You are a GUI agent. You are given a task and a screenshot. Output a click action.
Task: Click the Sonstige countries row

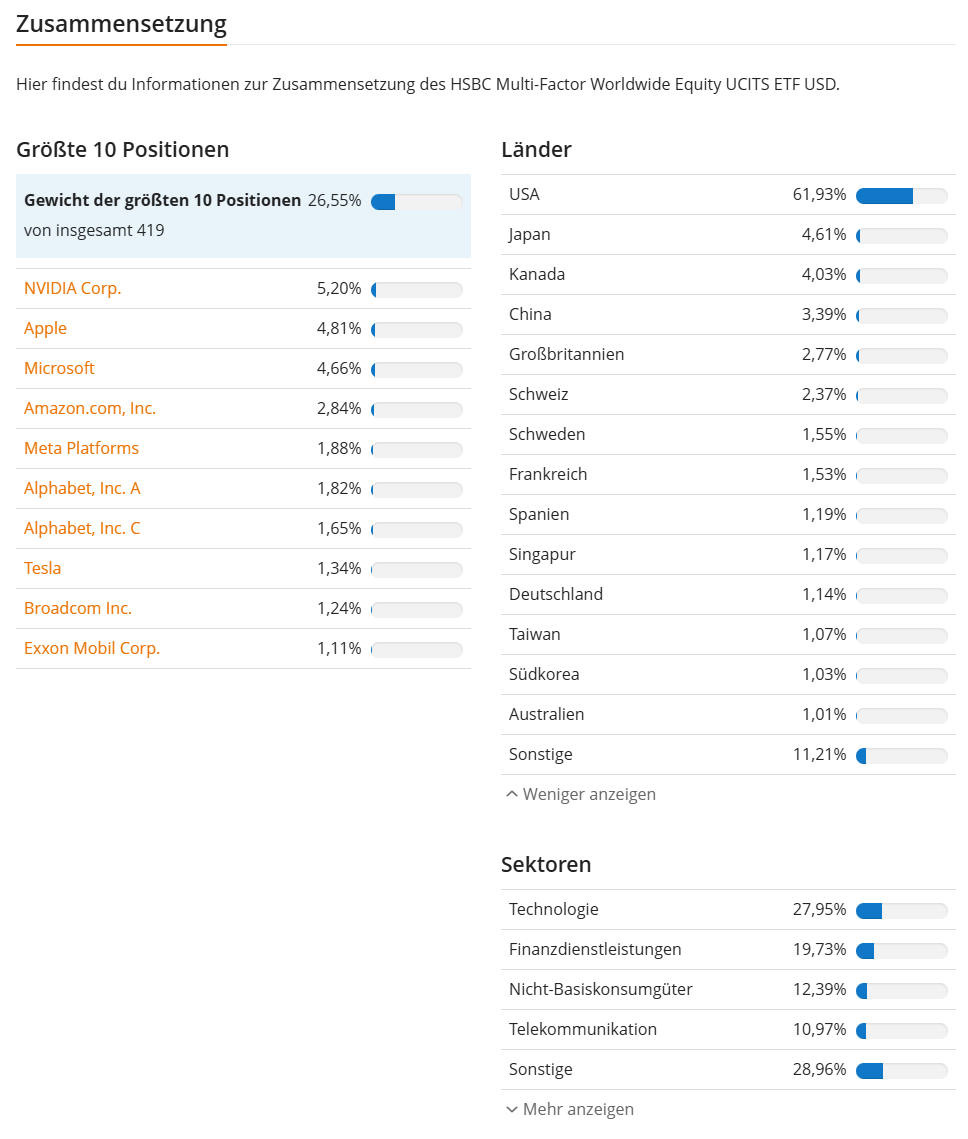coord(728,755)
